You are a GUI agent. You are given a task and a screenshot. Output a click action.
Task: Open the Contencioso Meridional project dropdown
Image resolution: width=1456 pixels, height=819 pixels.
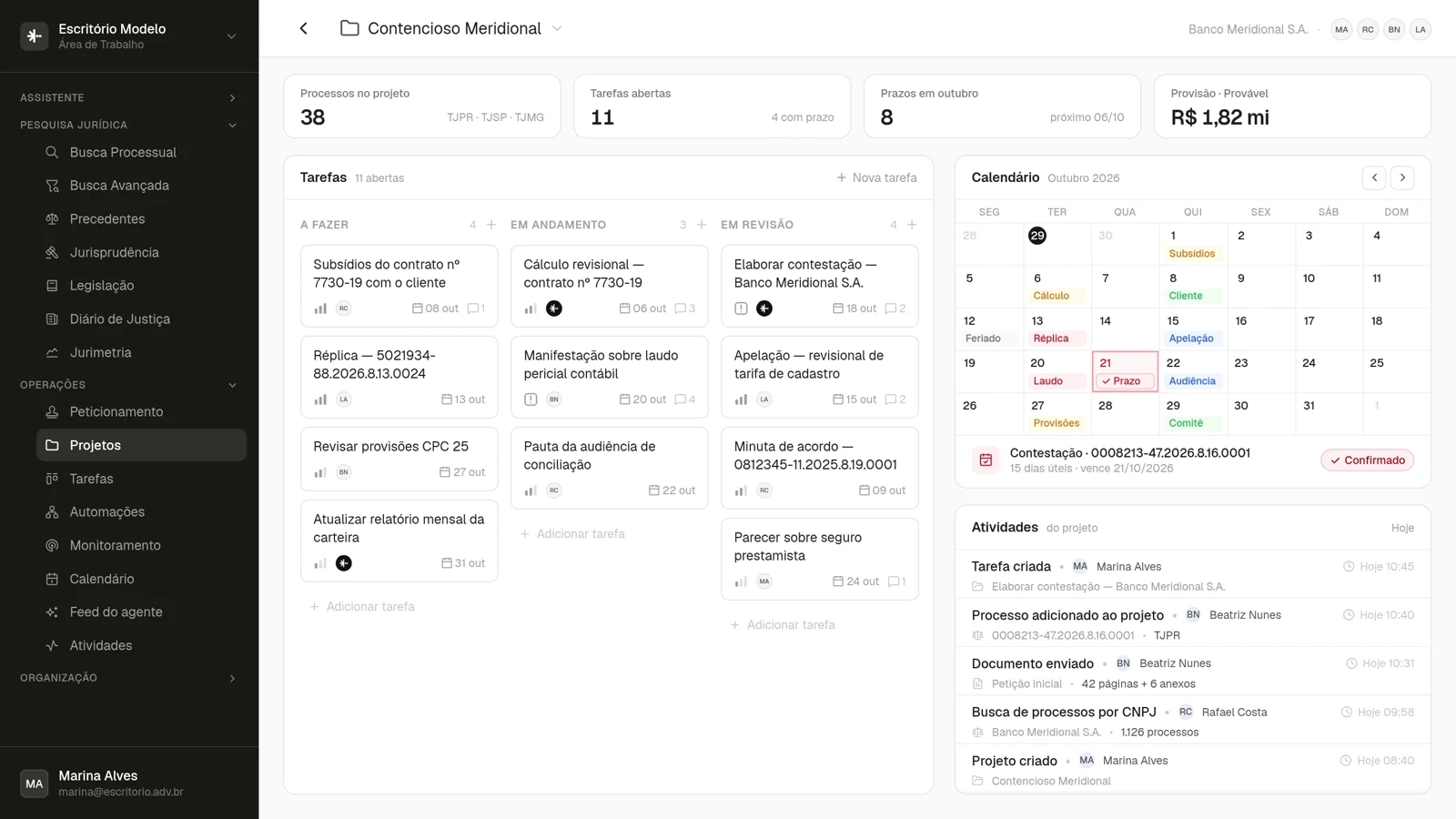[x=557, y=28]
